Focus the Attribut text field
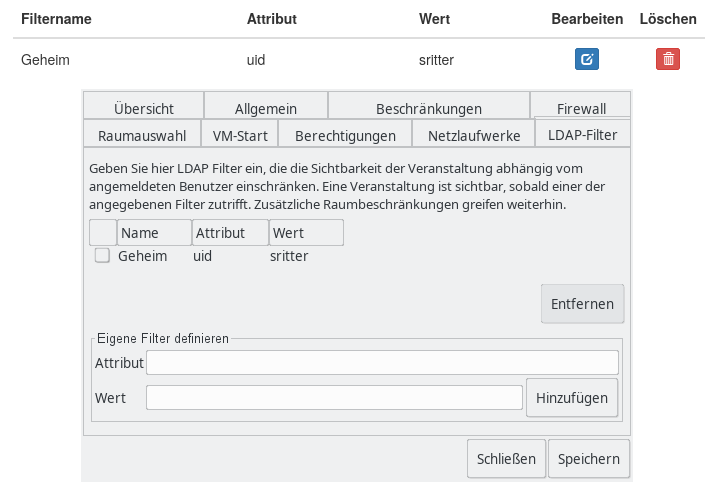Image resolution: width=718 pixels, height=482 pixels. [382, 362]
